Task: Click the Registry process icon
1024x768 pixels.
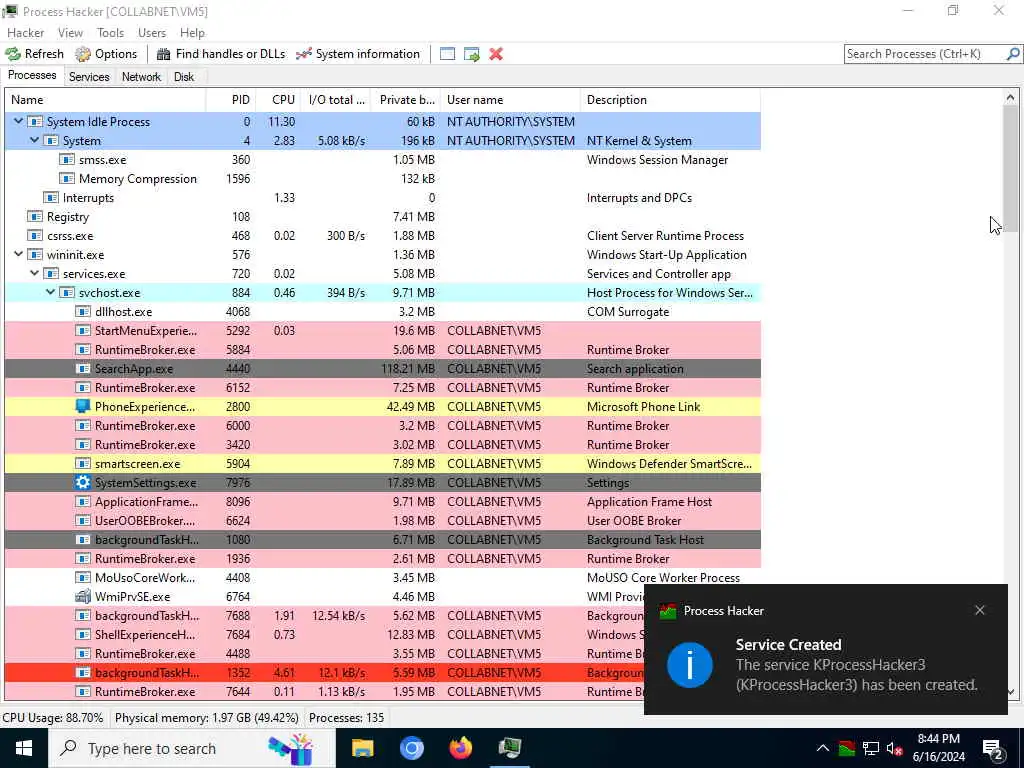Action: tap(35, 217)
